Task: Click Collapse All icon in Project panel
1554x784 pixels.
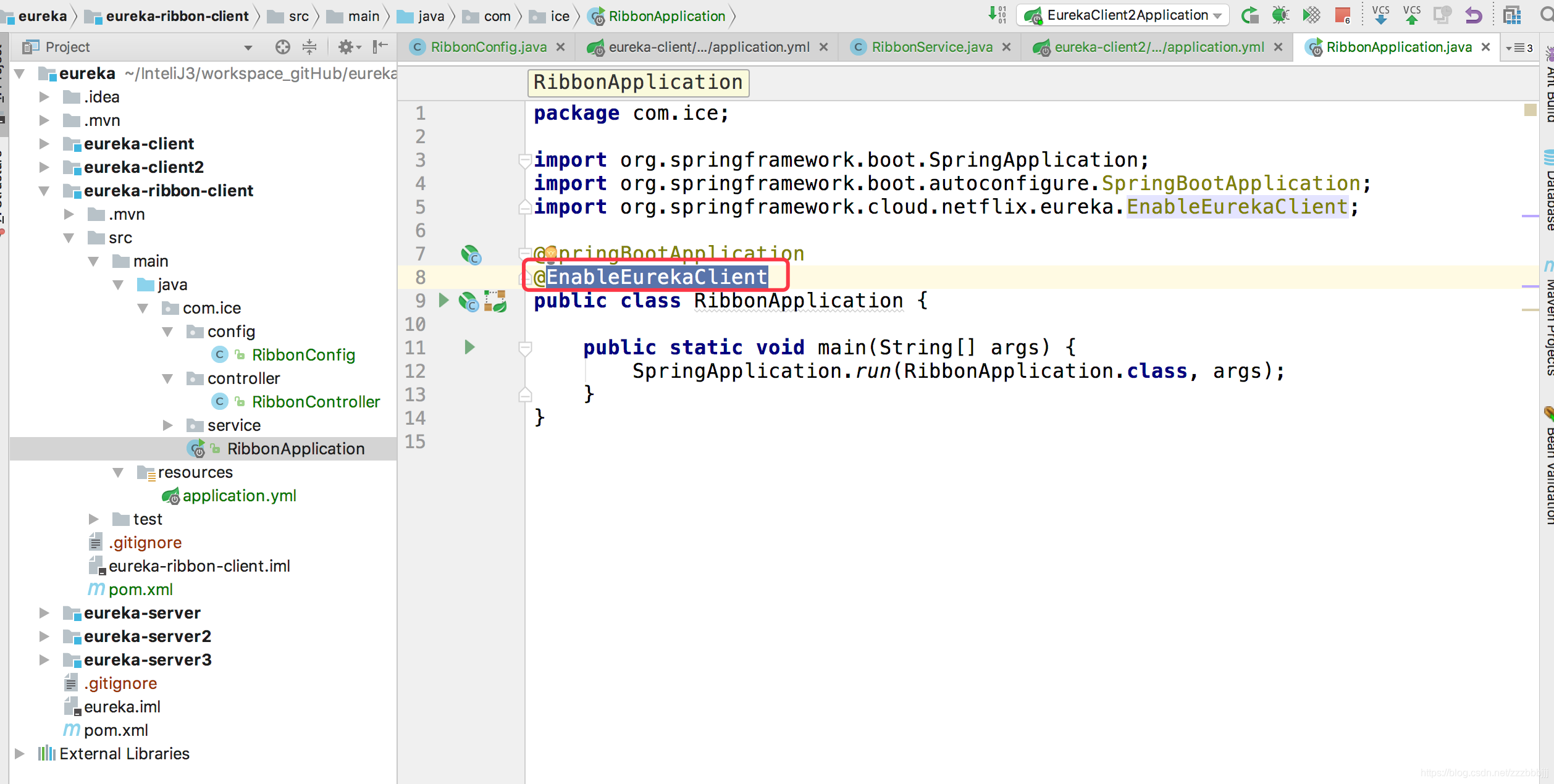Action: [309, 47]
